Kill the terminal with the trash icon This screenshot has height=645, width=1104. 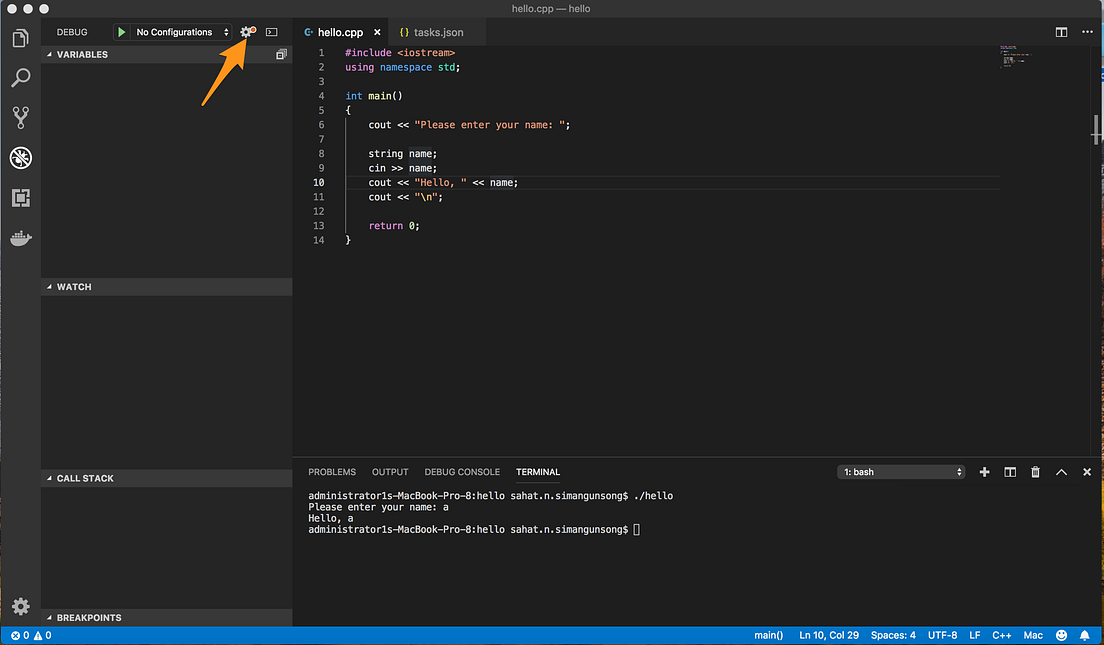[x=1035, y=471]
